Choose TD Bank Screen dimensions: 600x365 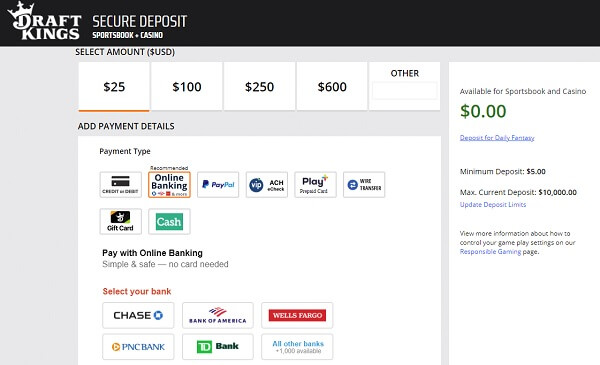(218, 347)
